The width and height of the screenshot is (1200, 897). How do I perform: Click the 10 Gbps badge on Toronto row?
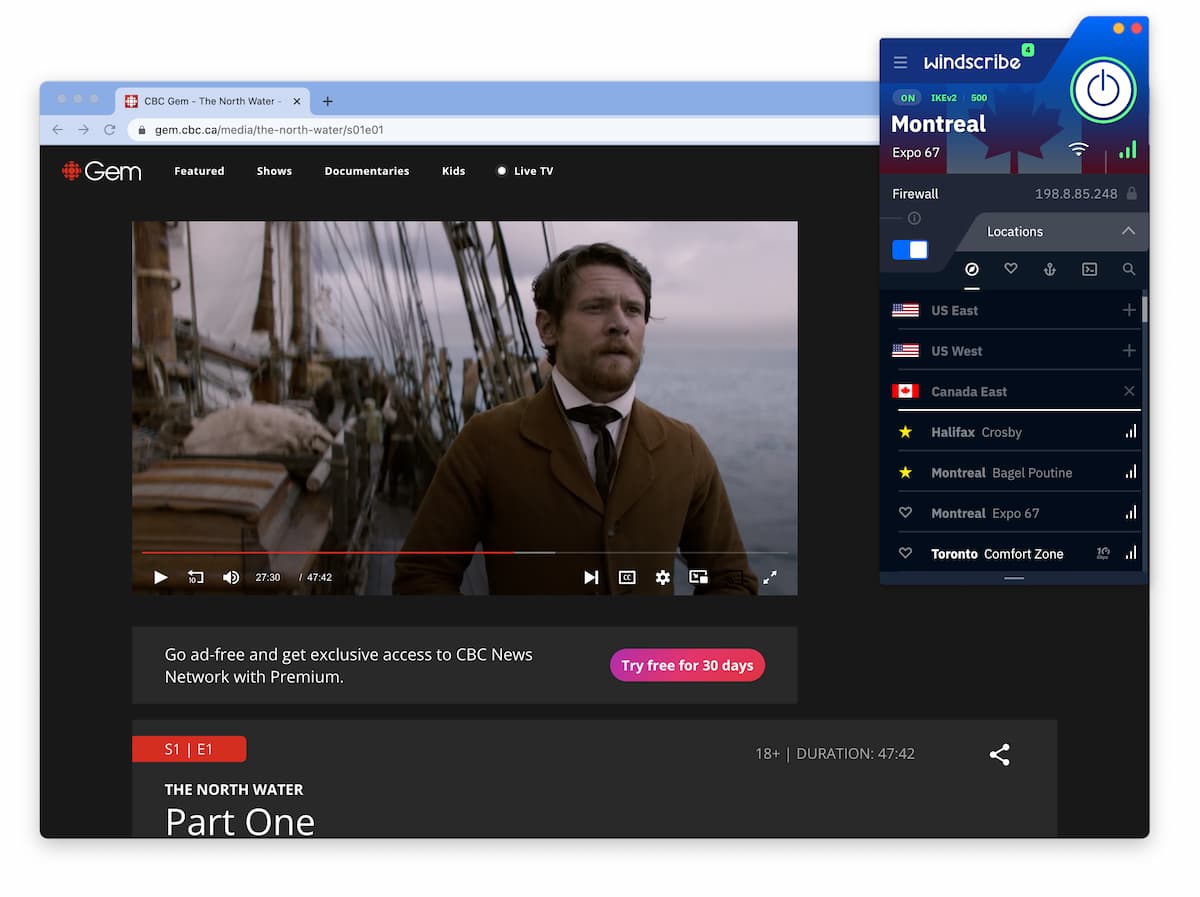coord(1103,553)
